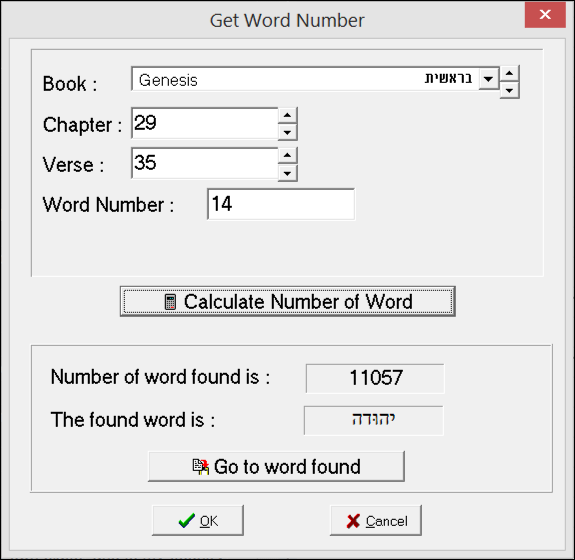This screenshot has width=575, height=560.
Task: Click the Genesis book combo box
Action: click(x=305, y=78)
